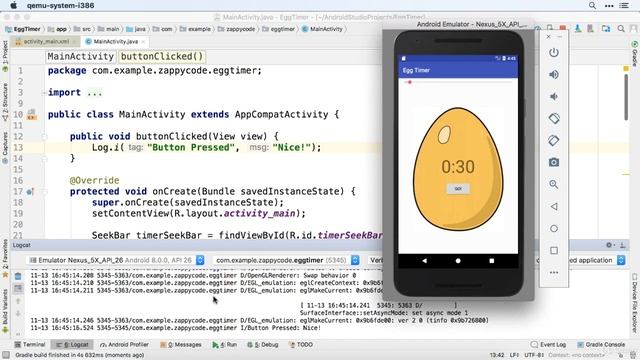The image size is (640, 360).
Task: Raise volume in the emulator toolbar
Action: click(553, 75)
